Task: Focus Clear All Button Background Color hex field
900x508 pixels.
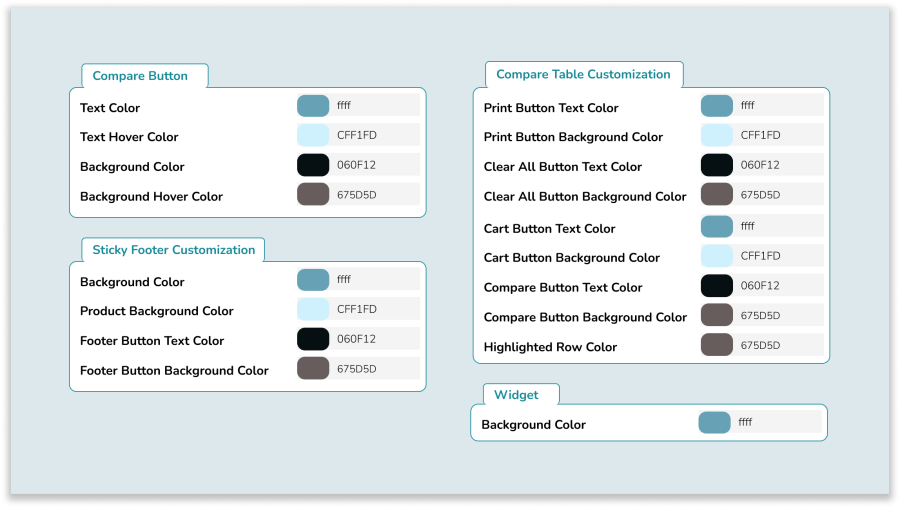Action: pyautogui.click(x=780, y=195)
